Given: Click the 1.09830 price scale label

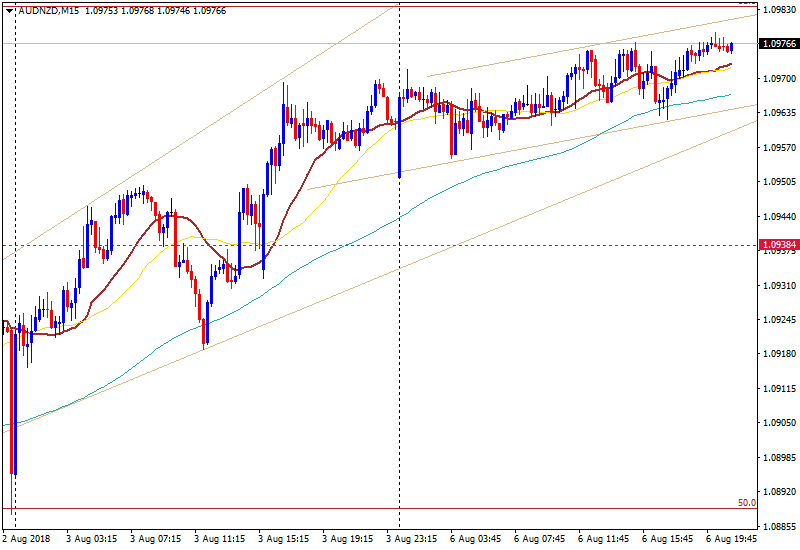Looking at the screenshot, I should coord(778,10).
